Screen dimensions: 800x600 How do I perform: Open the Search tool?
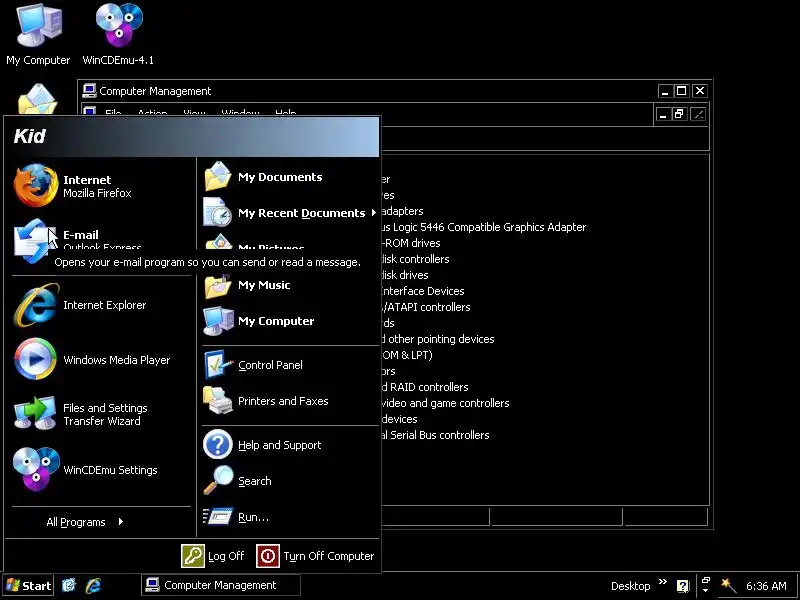pos(289,481)
